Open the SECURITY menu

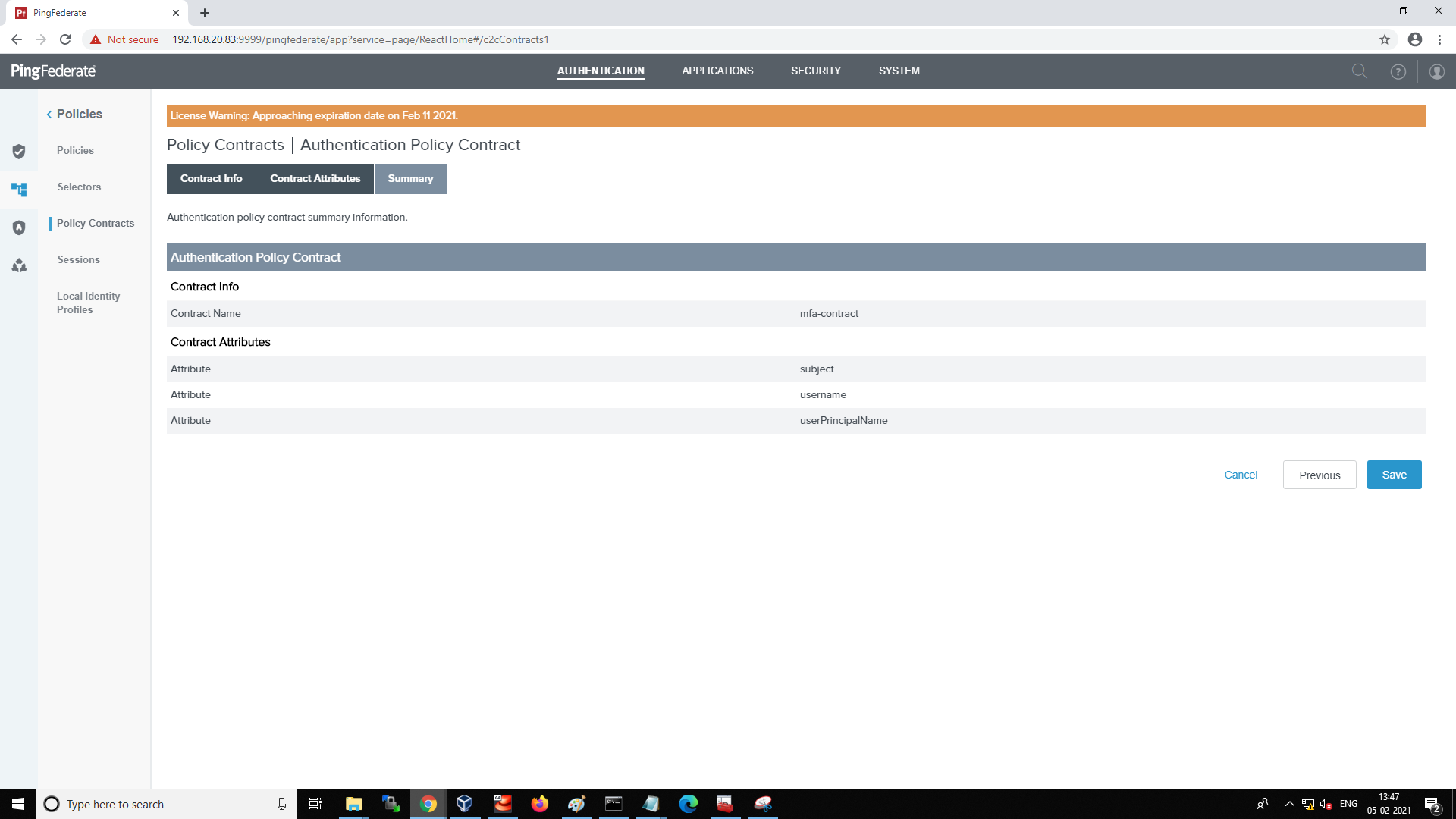816,71
